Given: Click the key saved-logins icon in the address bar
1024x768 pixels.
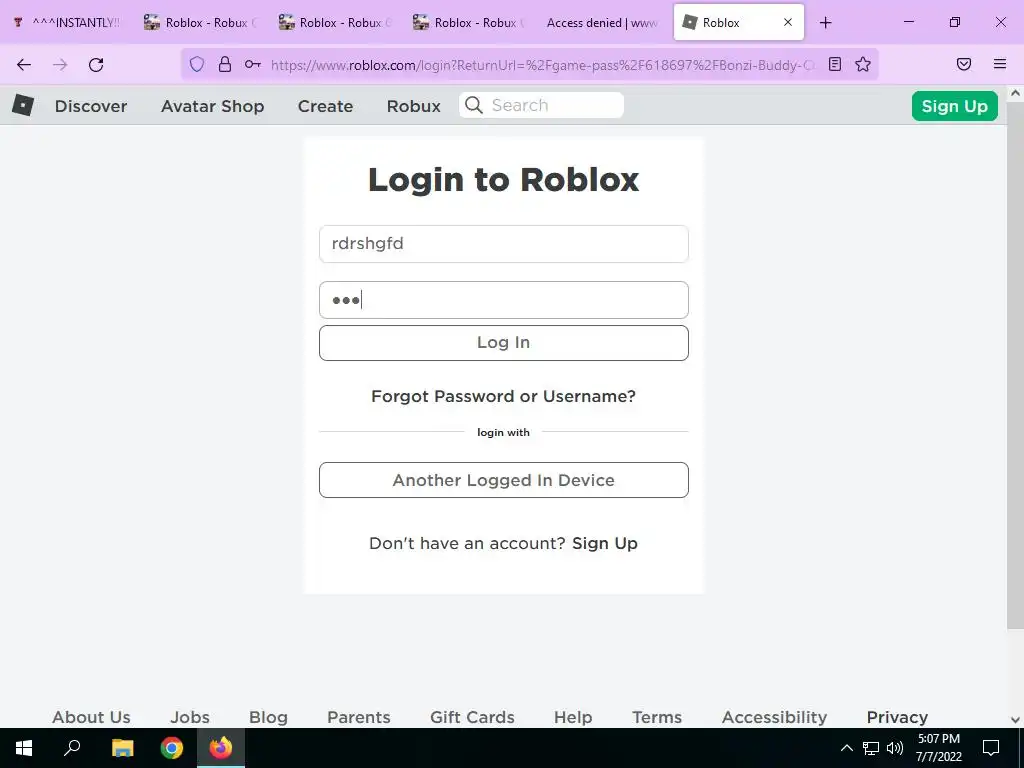Looking at the screenshot, I should point(253,64).
